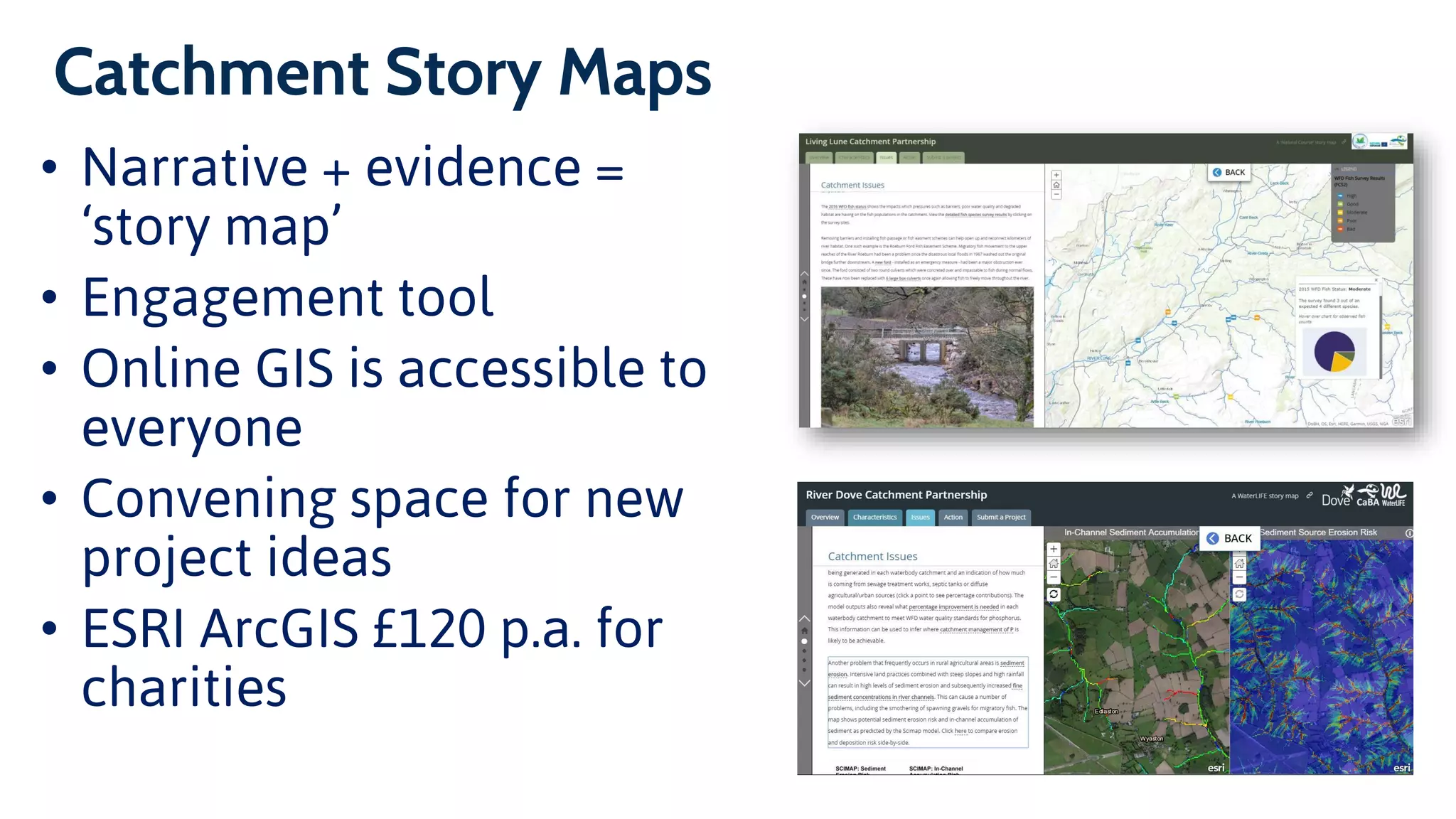Open Submit a project tab in Living Lune
Screen dimensions: 1456x819
click(943, 158)
